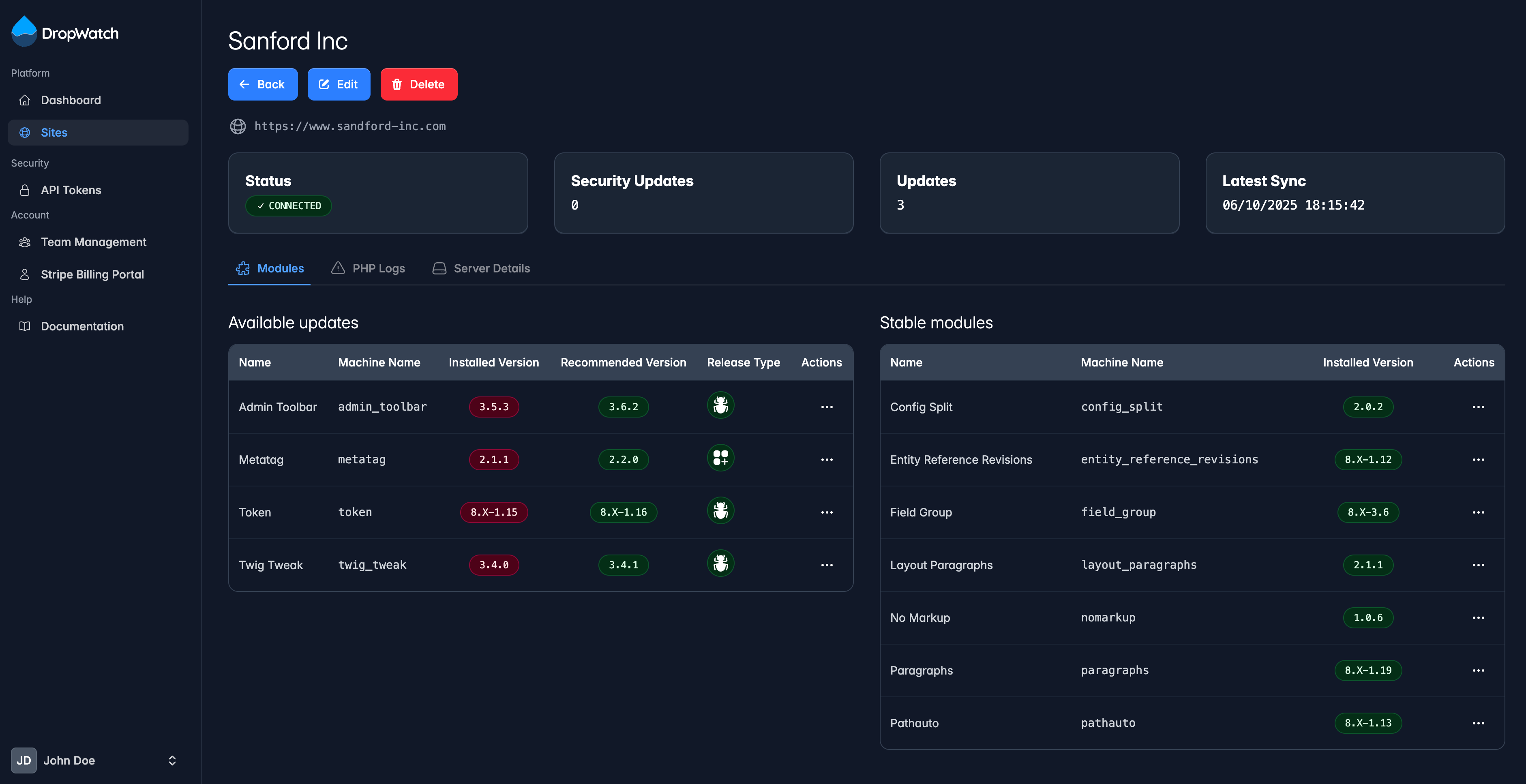Open actions menu for Metatag row
Viewport: 1526px width, 784px height.
pos(826,460)
